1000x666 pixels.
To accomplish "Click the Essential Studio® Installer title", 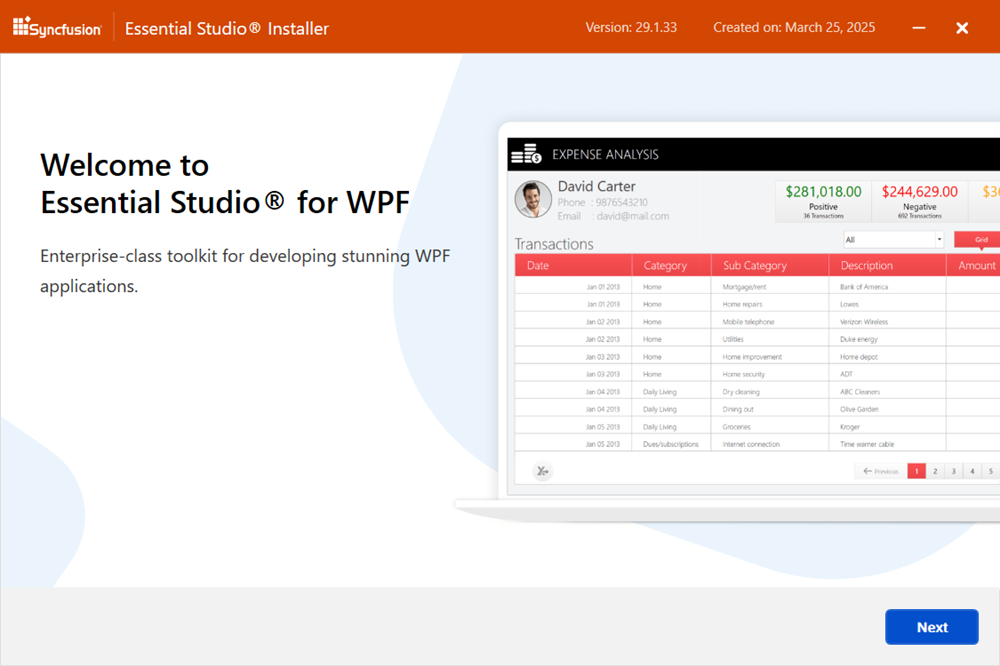I will 226,29.
